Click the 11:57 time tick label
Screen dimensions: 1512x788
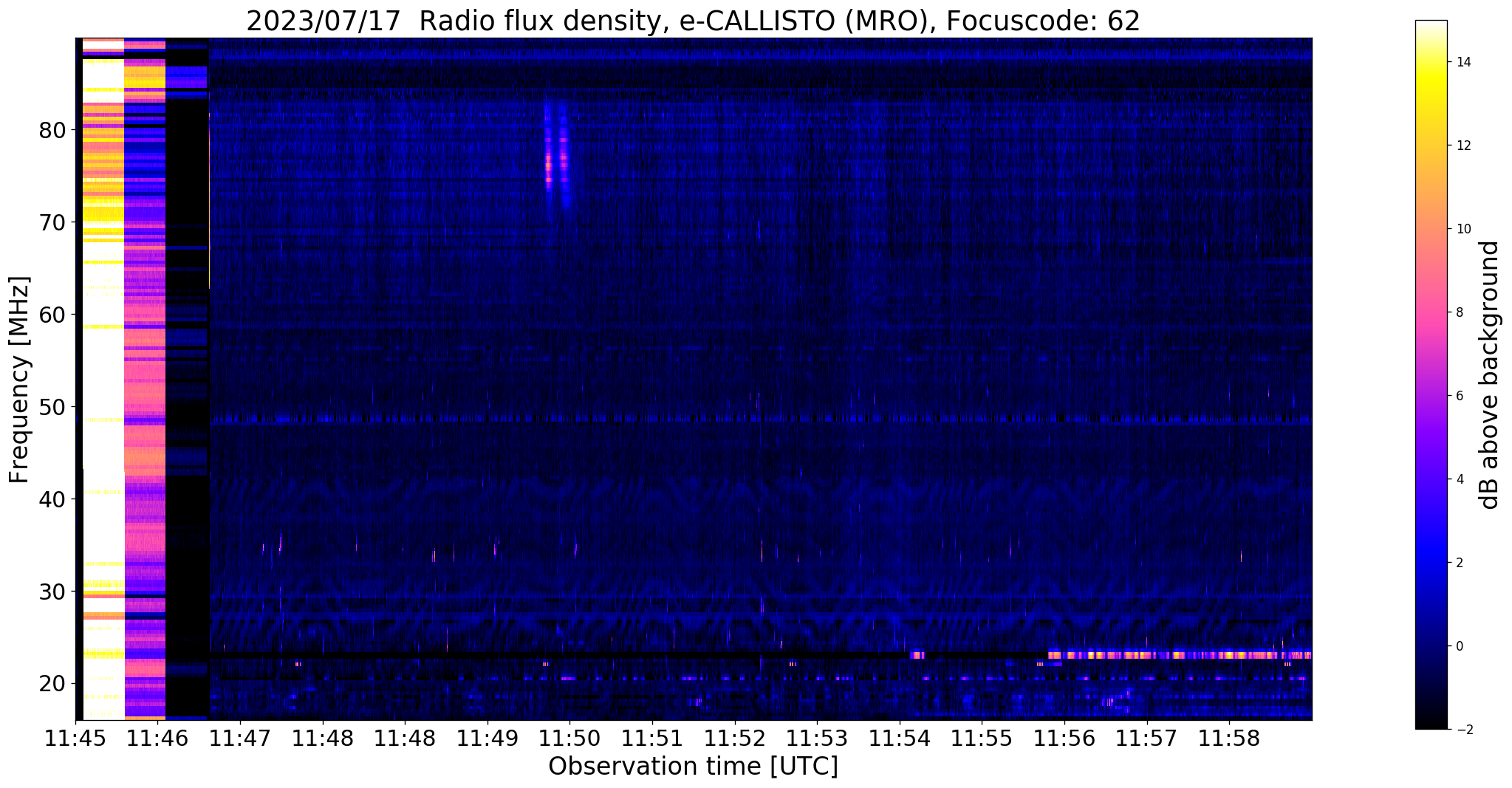tap(1147, 739)
